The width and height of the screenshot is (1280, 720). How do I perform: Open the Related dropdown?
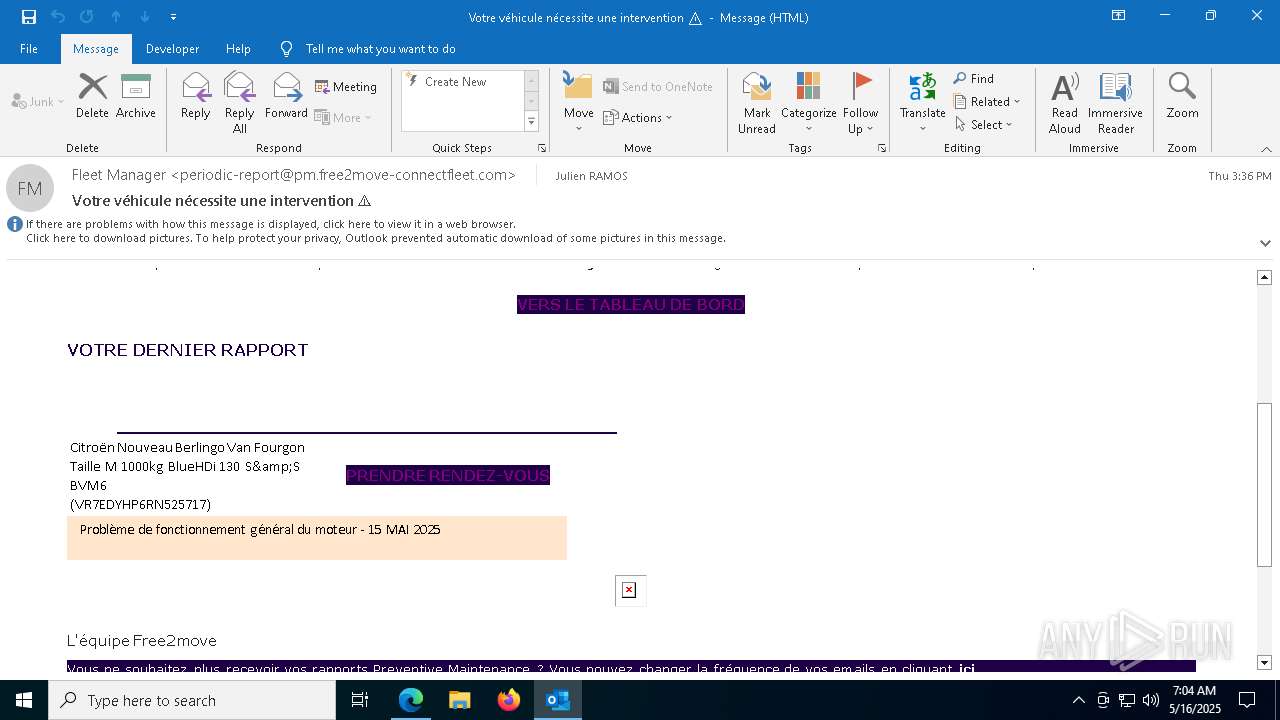click(987, 101)
